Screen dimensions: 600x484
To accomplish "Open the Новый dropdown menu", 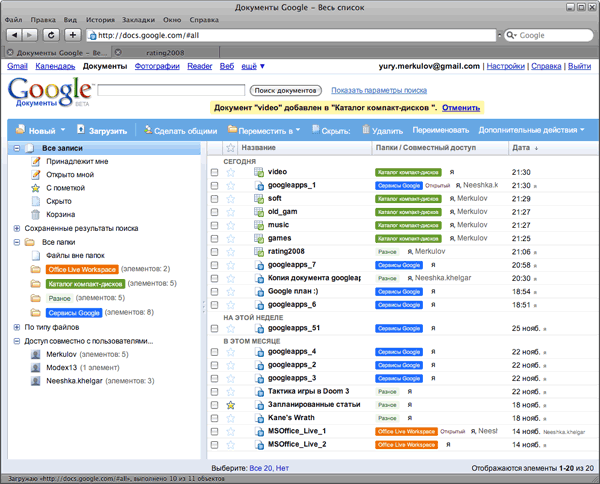I will tap(63, 130).
